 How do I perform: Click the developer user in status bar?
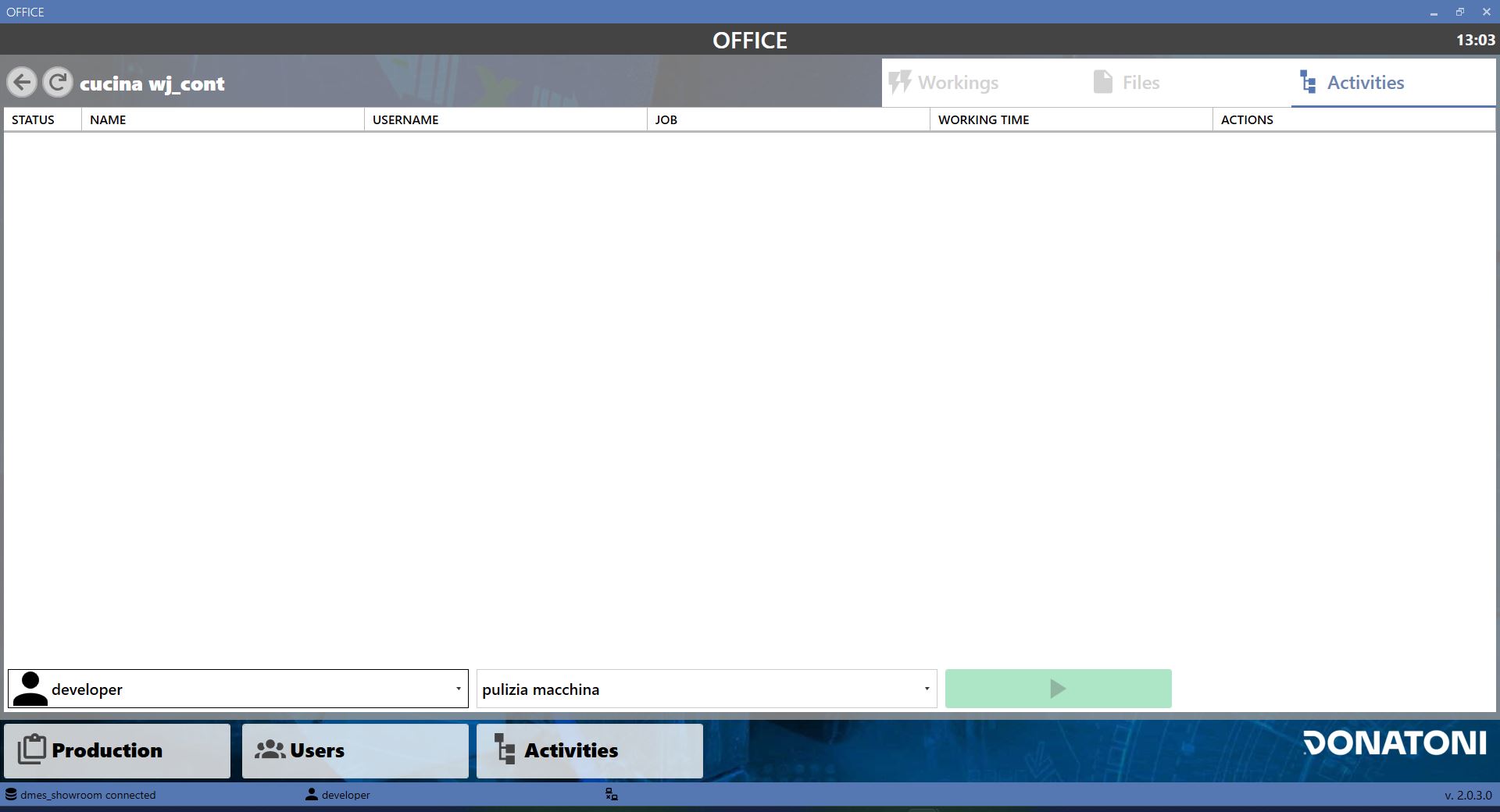click(337, 795)
